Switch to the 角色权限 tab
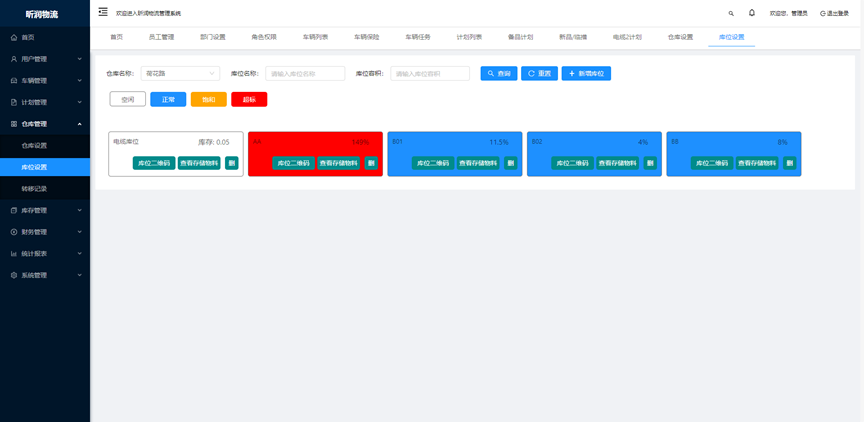864x422 pixels. [x=264, y=37]
